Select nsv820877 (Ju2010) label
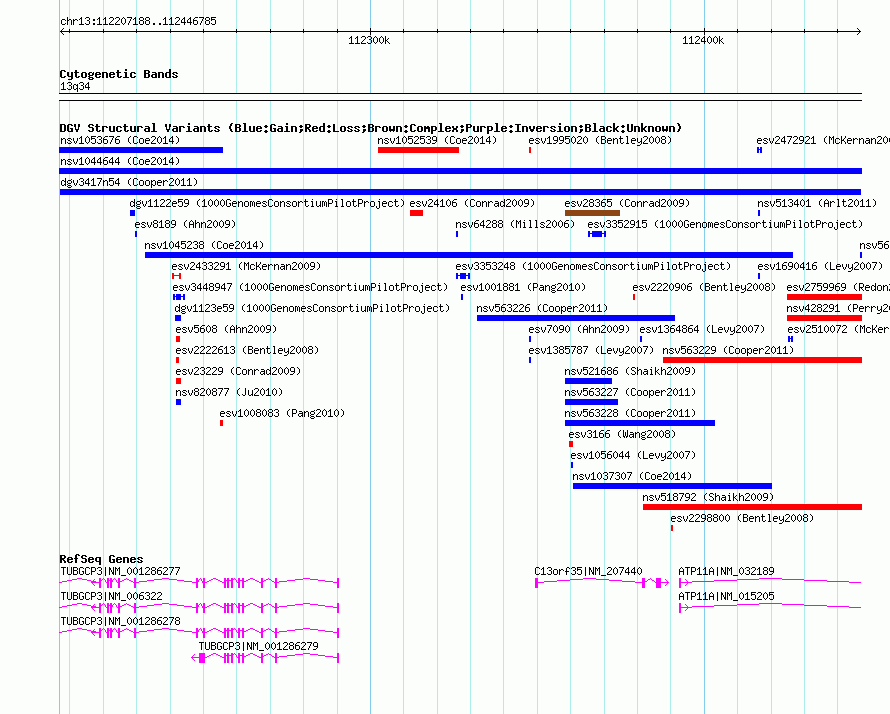 (229, 392)
